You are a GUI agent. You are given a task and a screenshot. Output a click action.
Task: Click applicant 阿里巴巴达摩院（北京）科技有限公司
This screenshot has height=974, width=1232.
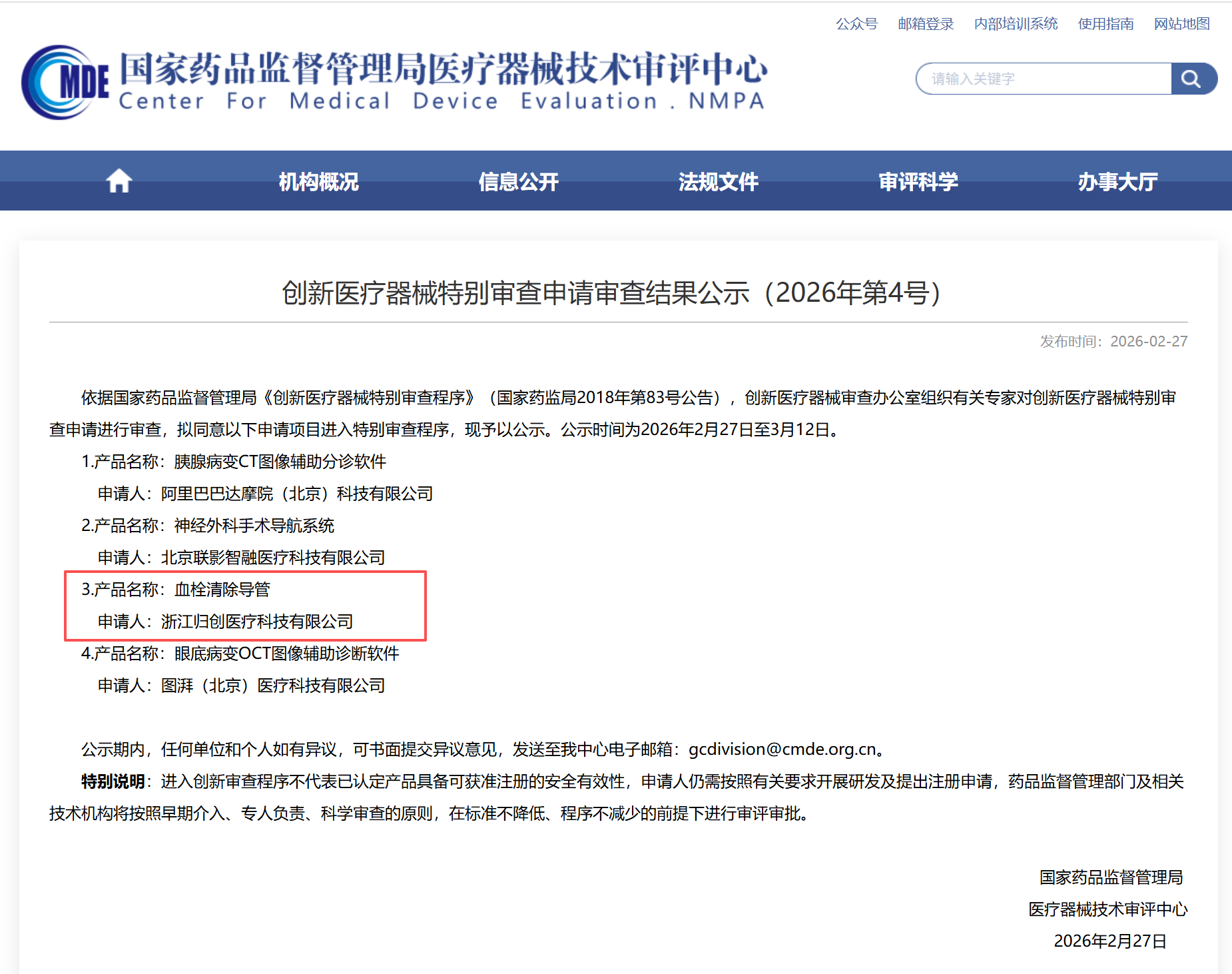[x=297, y=494]
